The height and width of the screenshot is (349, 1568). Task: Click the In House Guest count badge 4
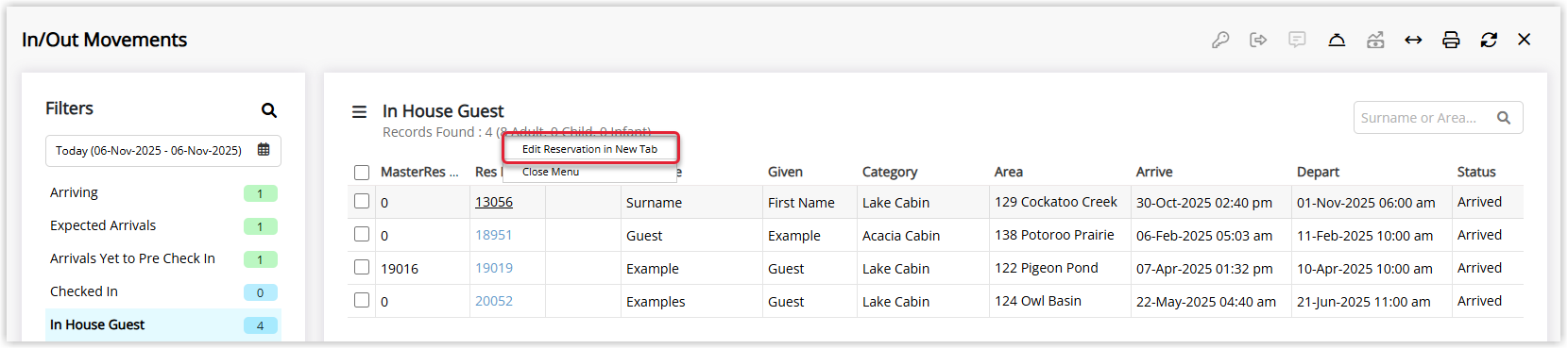coord(260,325)
